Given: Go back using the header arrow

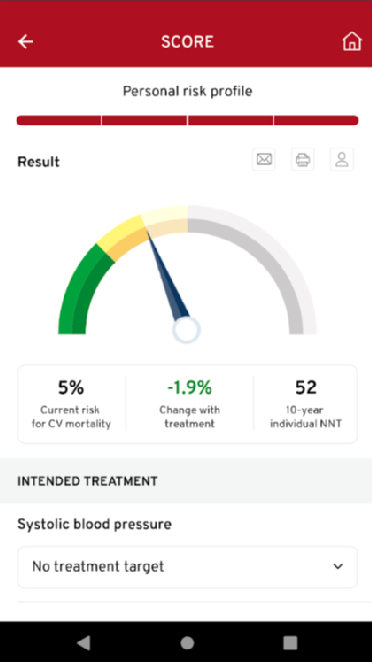Looking at the screenshot, I should tap(25, 42).
